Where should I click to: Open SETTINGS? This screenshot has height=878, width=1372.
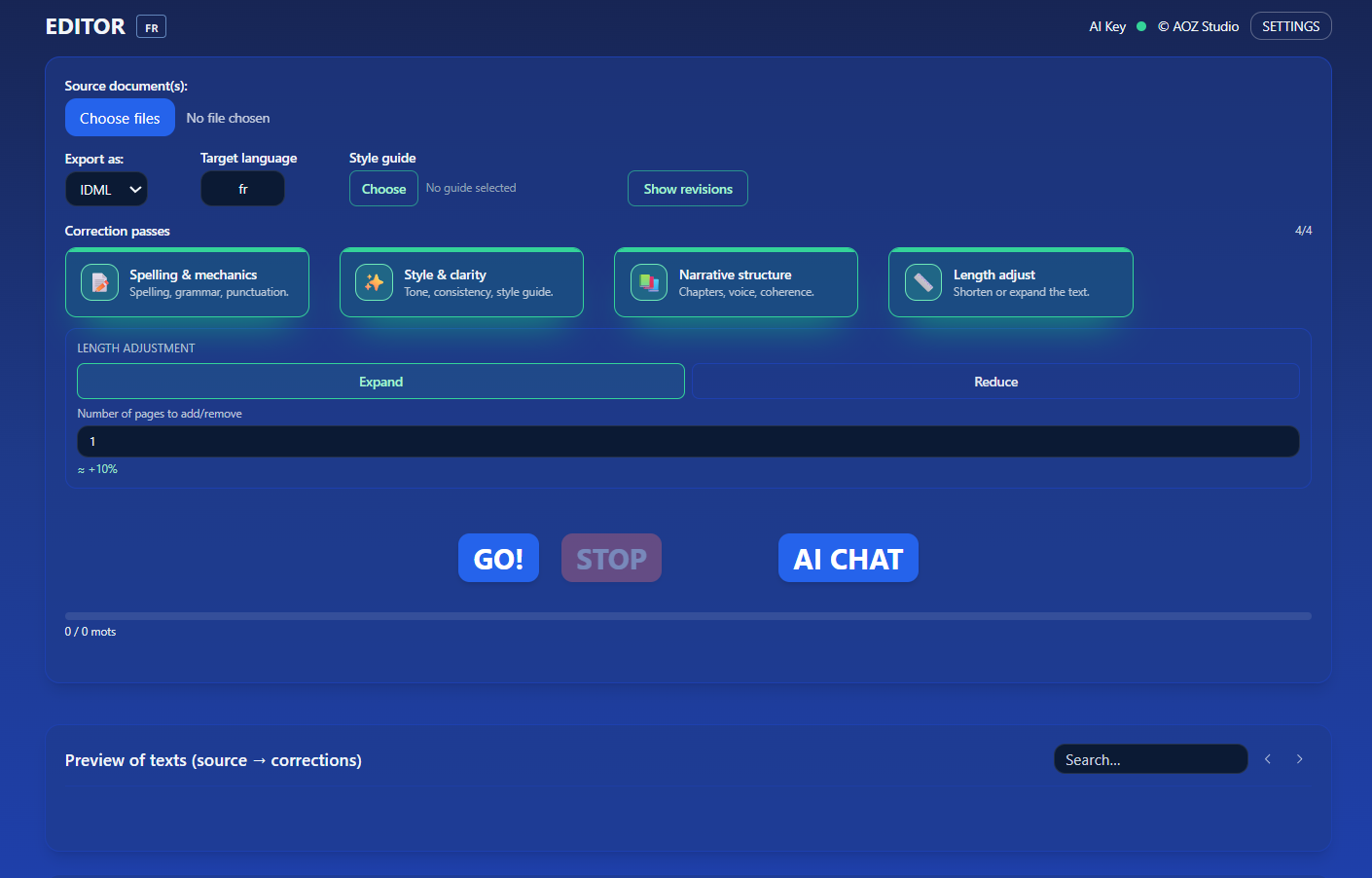coord(1290,26)
